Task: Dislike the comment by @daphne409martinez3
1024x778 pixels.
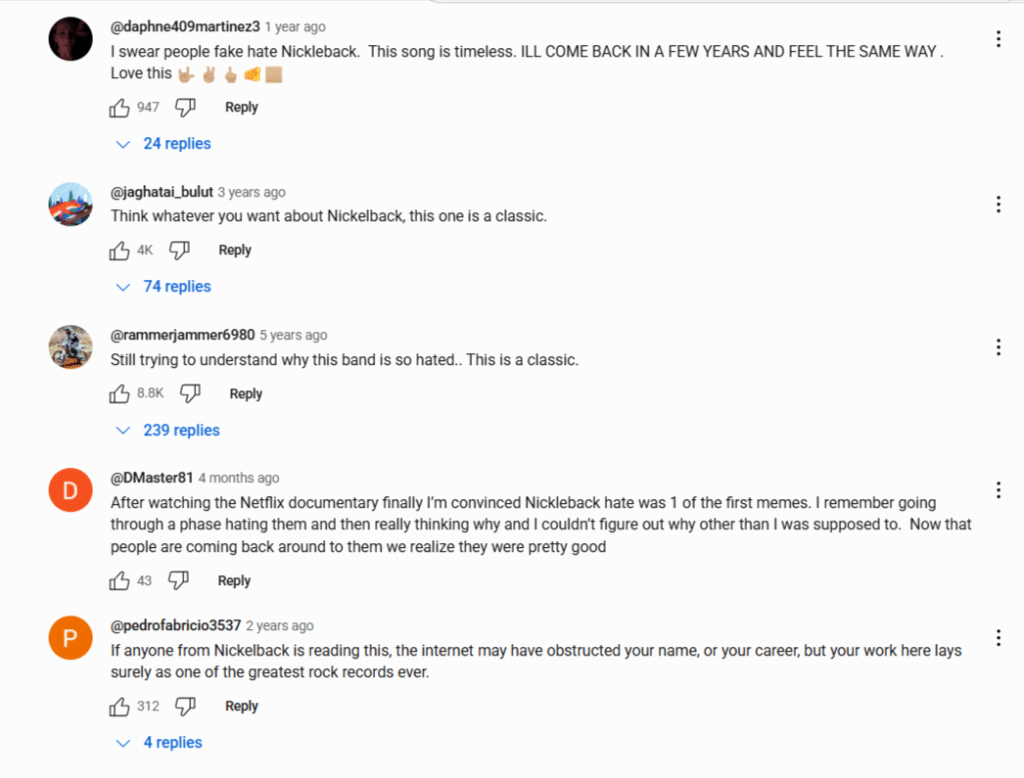Action: pos(185,107)
